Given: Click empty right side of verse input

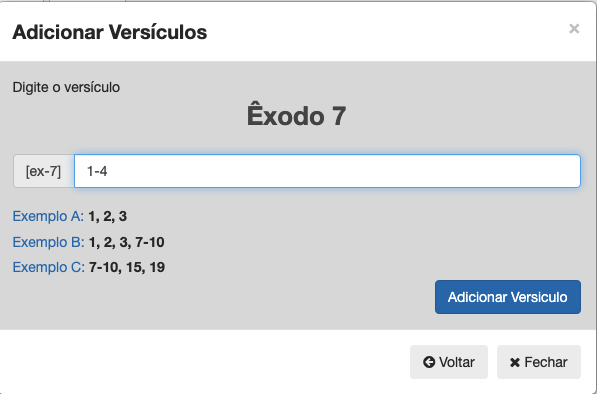Looking at the screenshot, I should point(457,171).
